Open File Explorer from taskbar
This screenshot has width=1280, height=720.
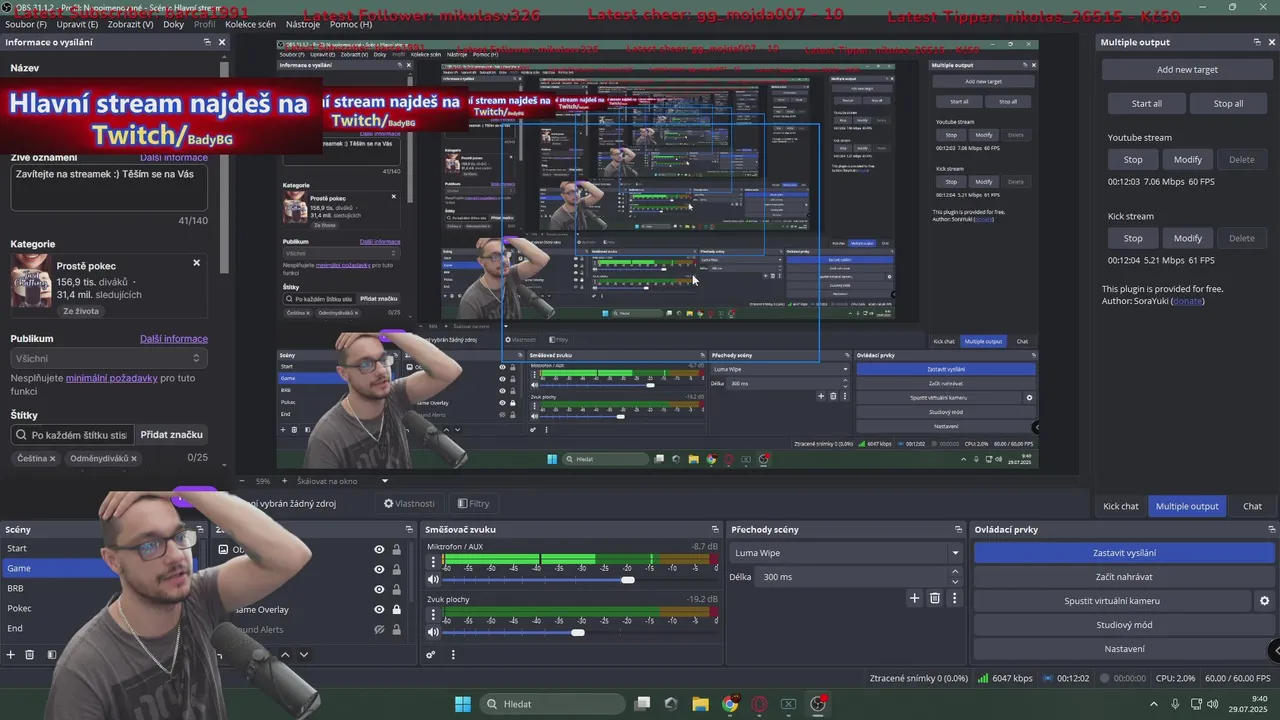coord(700,704)
